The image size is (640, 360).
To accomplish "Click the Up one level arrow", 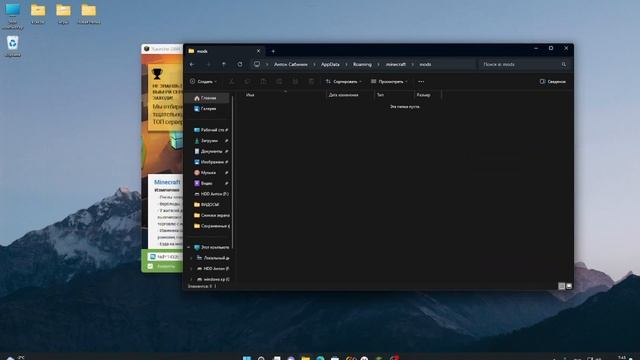I will tap(224, 64).
